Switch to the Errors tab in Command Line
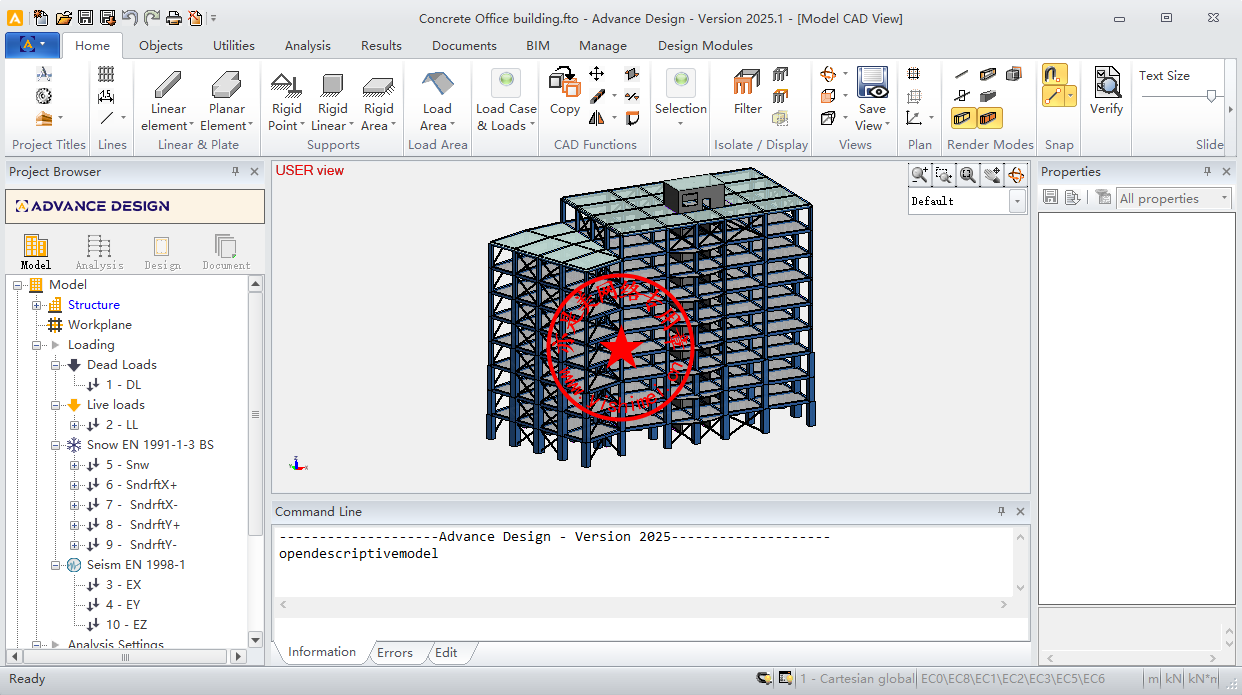 pos(394,653)
